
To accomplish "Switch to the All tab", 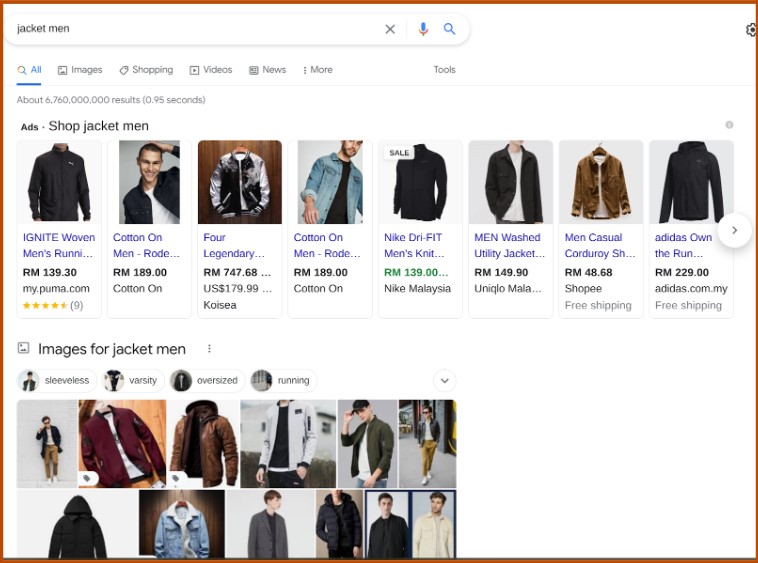I will (x=29, y=70).
